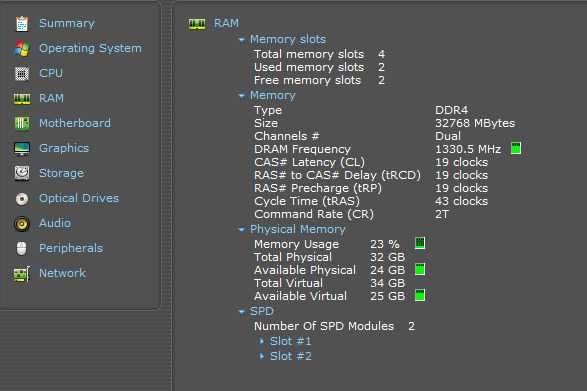Select the Audio speaker icon
Image resolution: width=587 pixels, height=391 pixels.
coord(22,224)
